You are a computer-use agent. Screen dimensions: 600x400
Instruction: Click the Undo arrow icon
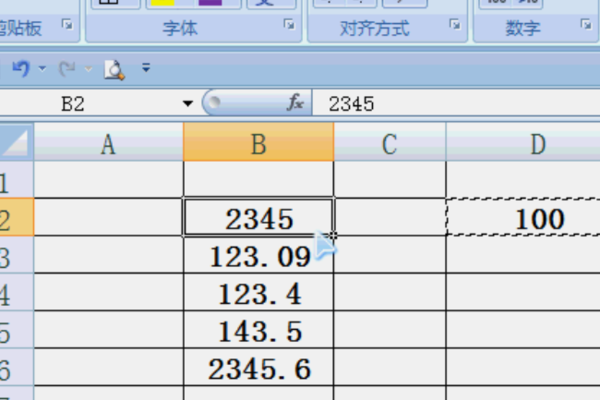point(21,69)
